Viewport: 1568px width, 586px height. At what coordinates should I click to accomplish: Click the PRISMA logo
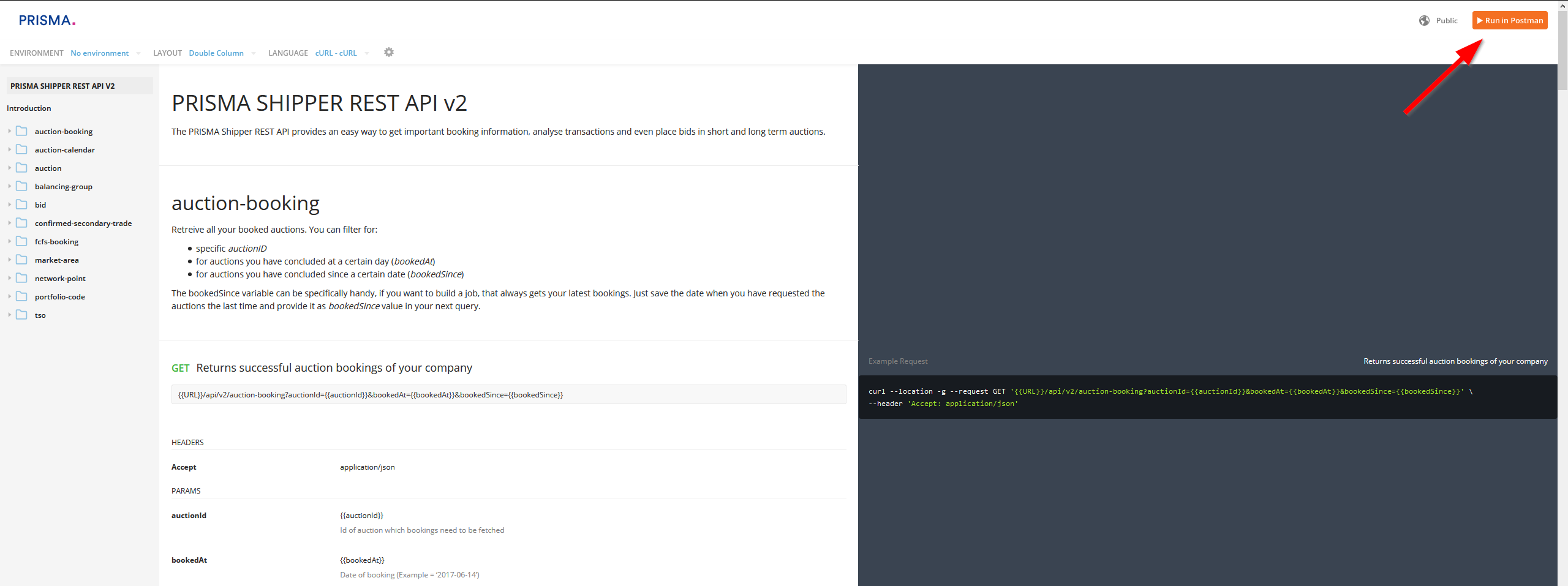pyautogui.click(x=47, y=21)
